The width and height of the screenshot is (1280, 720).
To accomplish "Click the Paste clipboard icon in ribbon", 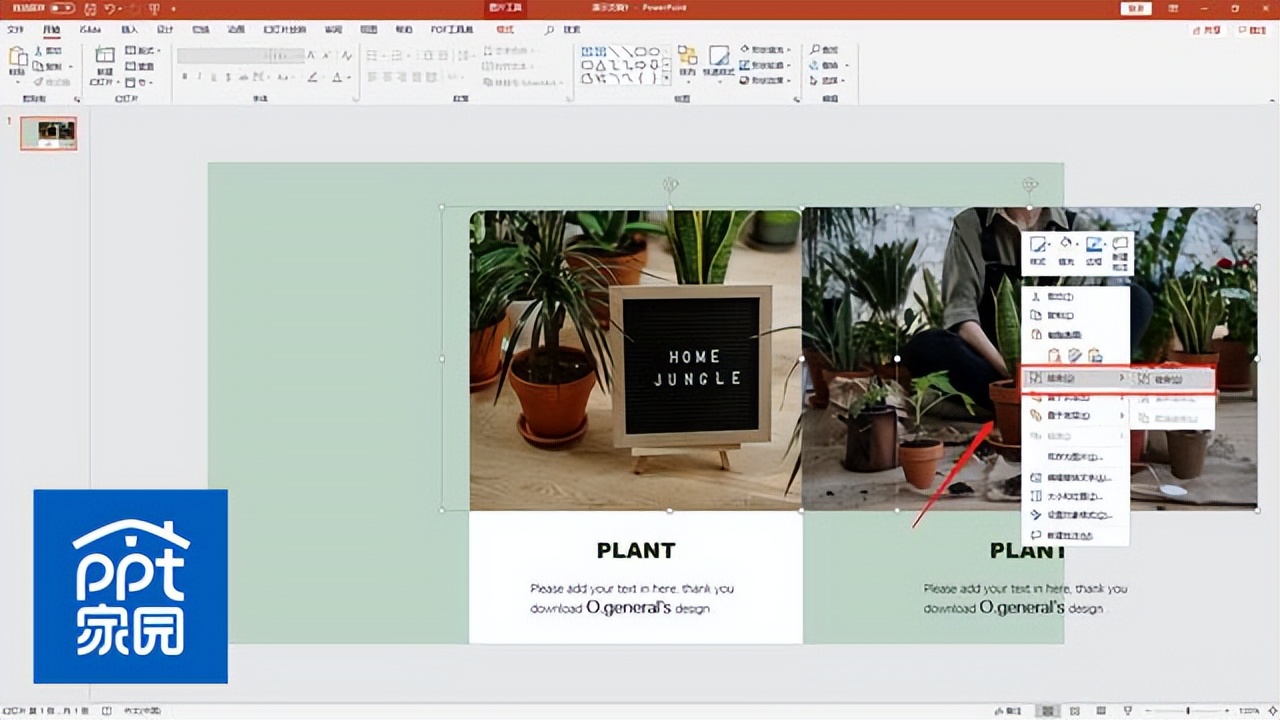I will click(x=17, y=59).
